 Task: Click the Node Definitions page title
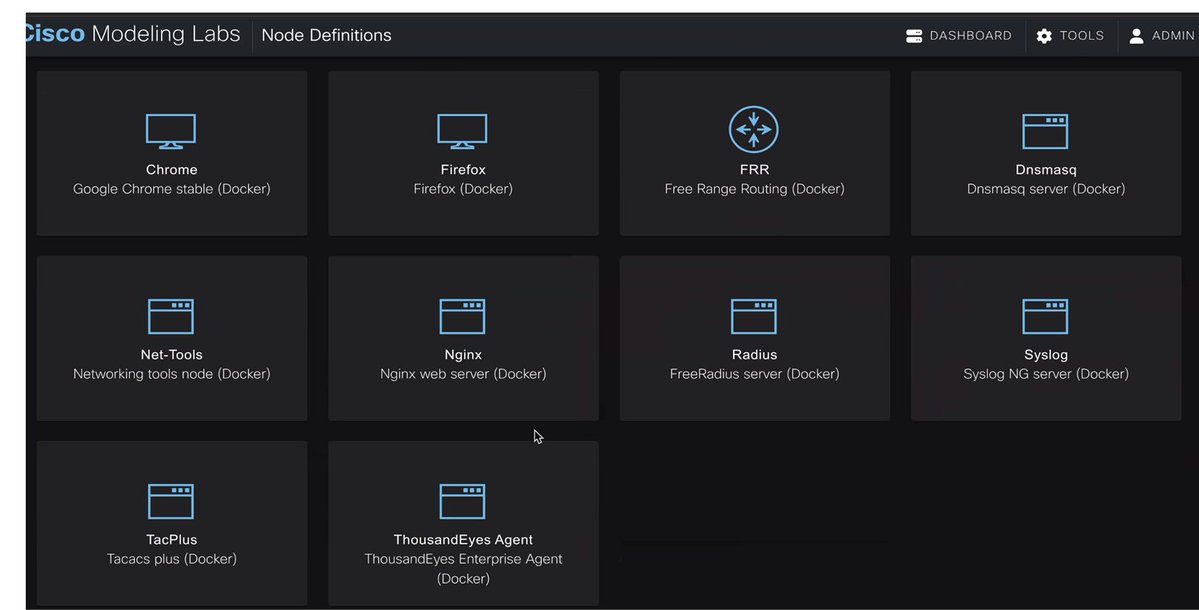(327, 35)
